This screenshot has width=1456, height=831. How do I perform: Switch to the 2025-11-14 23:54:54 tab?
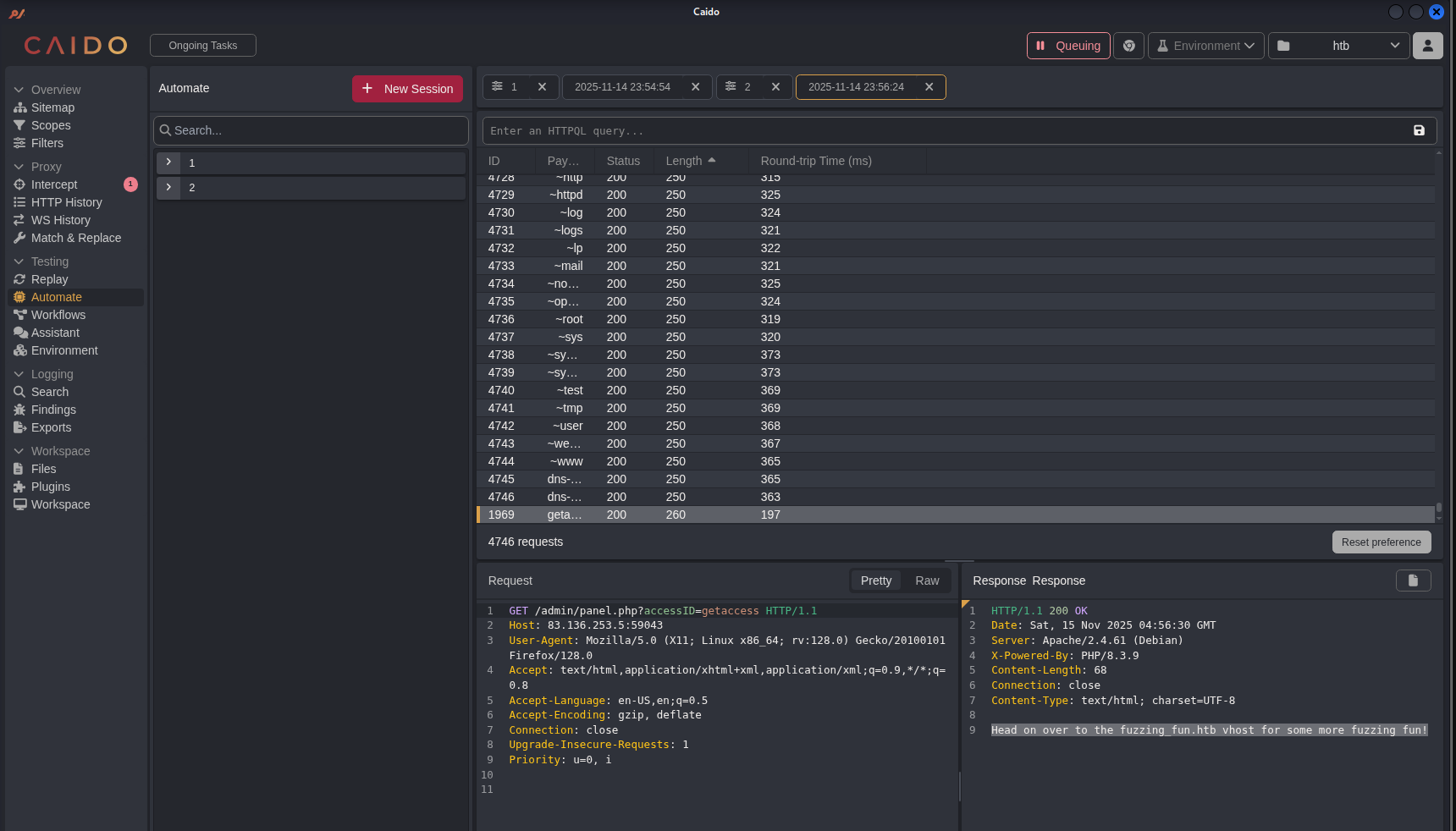pyautogui.click(x=622, y=87)
